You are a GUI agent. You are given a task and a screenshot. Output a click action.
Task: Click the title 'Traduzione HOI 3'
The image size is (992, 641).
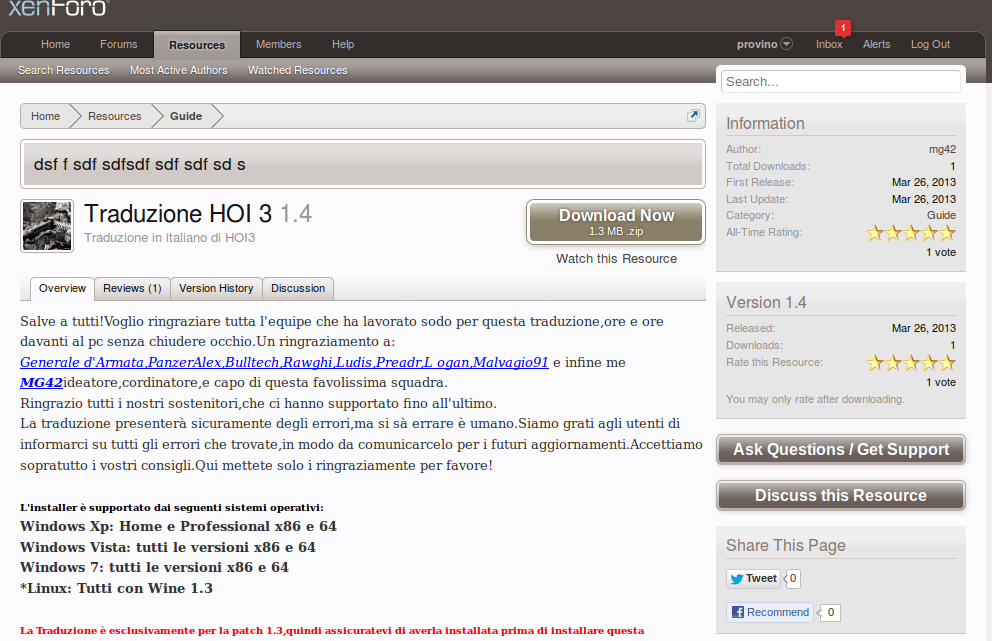[178, 214]
